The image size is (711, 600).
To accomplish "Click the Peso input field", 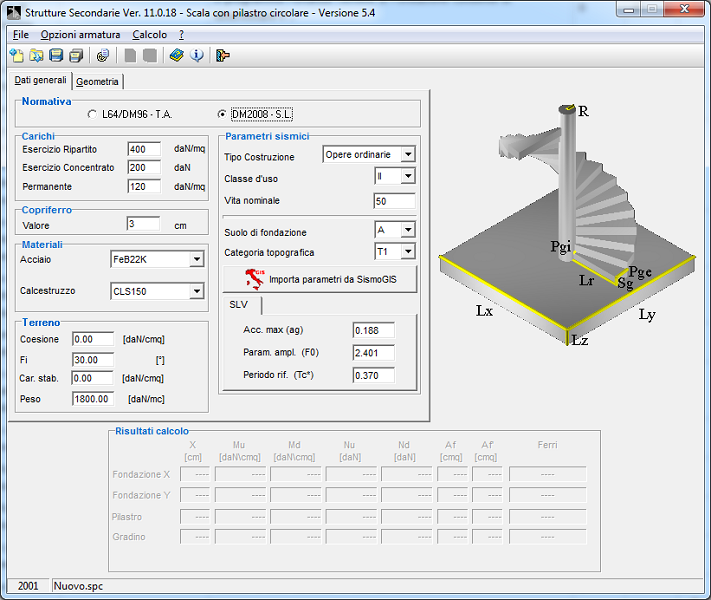I will pyautogui.click(x=93, y=399).
